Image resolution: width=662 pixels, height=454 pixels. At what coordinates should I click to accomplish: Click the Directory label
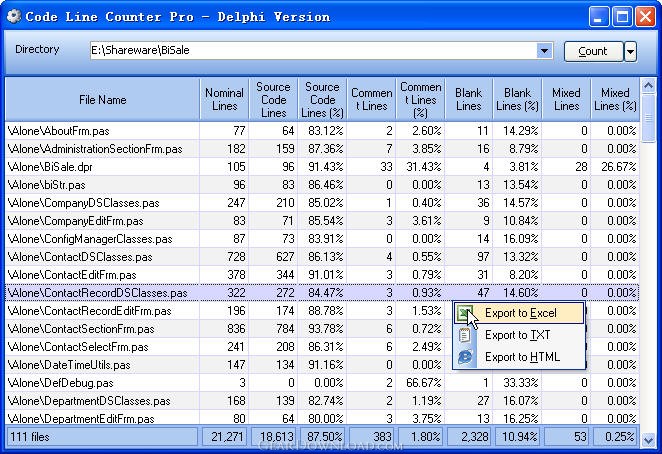tap(37, 49)
